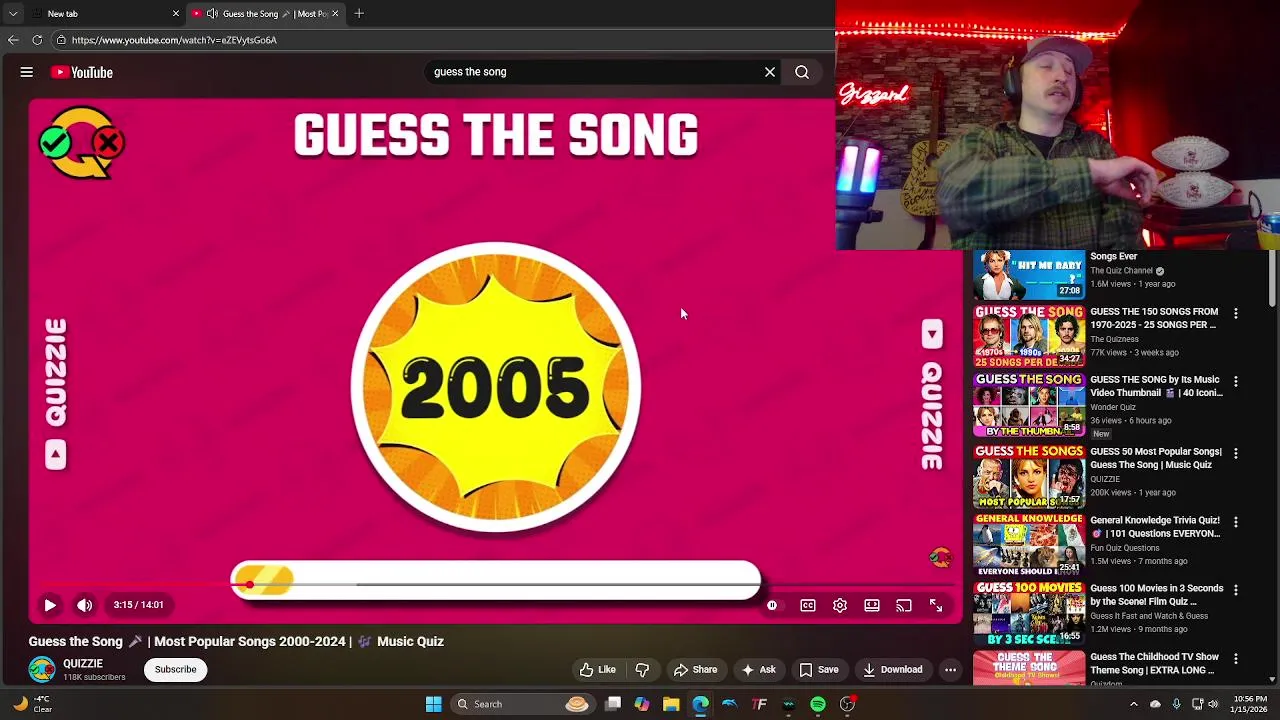Focus the YouTube URL address bar
This screenshot has width=1280, height=720.
(x=440, y=40)
